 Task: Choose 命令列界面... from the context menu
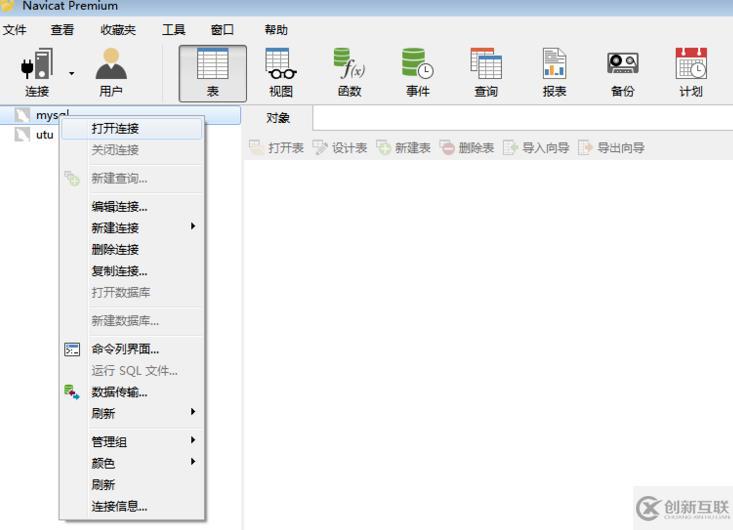pyautogui.click(x=132, y=349)
